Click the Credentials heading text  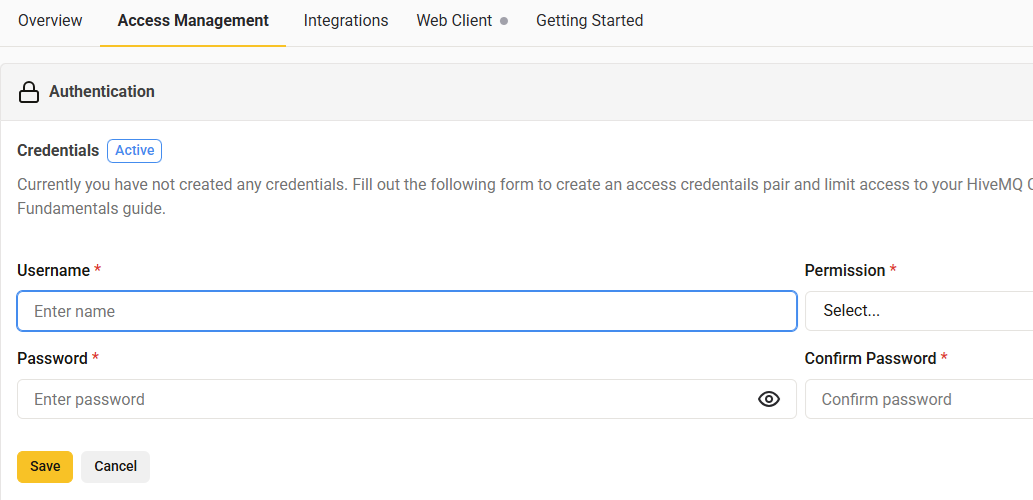coord(58,151)
